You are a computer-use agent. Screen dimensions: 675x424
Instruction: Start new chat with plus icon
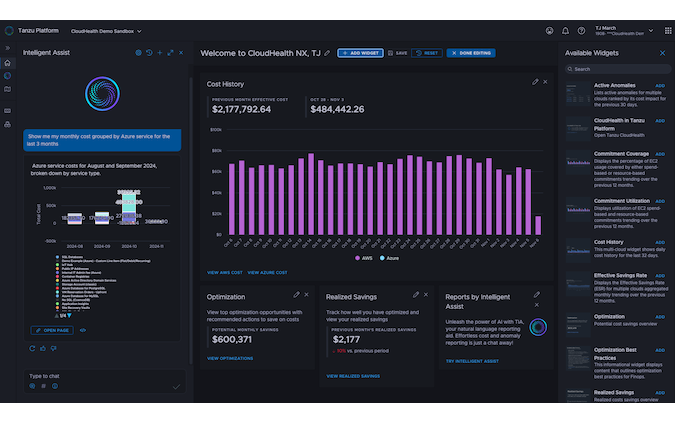pos(160,53)
